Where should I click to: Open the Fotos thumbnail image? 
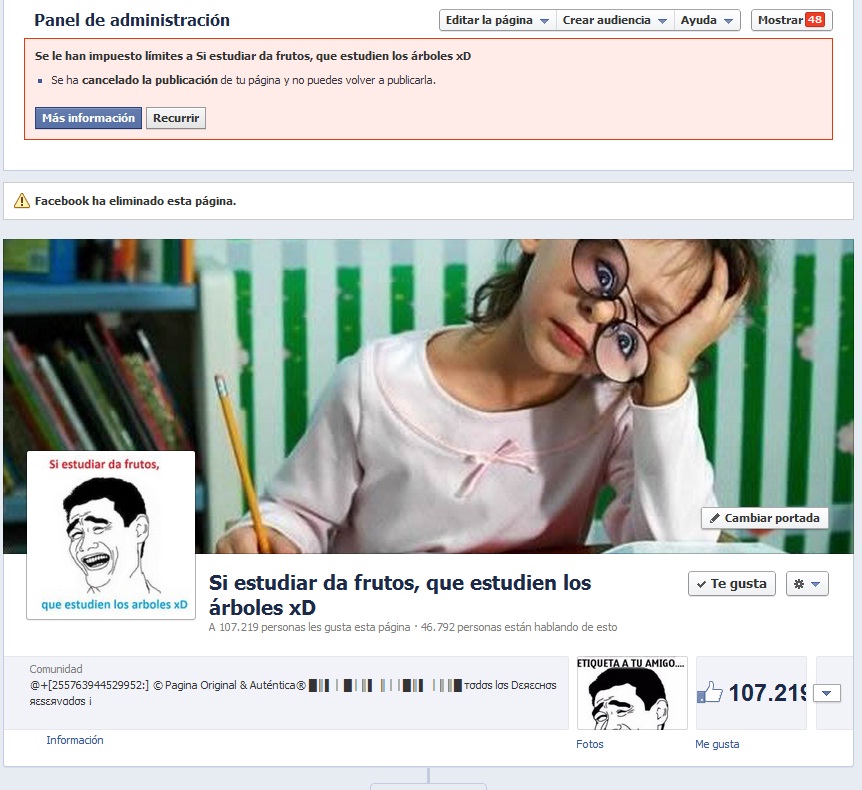coord(632,693)
